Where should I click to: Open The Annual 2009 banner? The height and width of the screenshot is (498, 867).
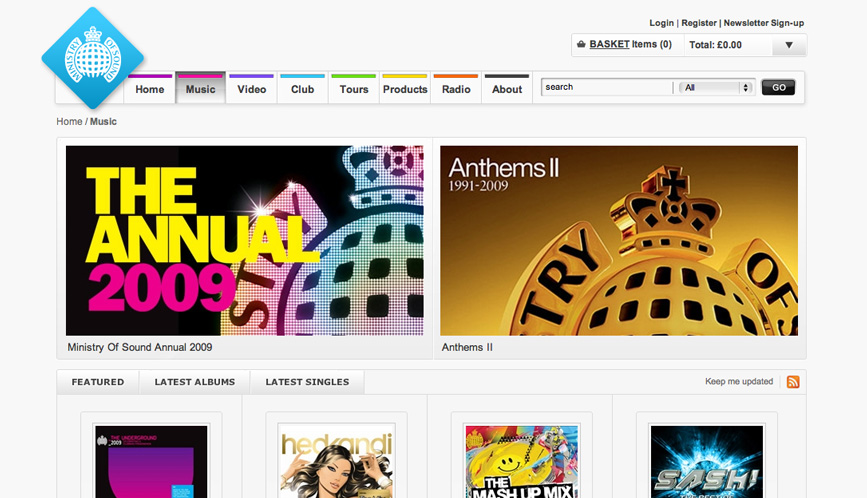click(x=244, y=240)
